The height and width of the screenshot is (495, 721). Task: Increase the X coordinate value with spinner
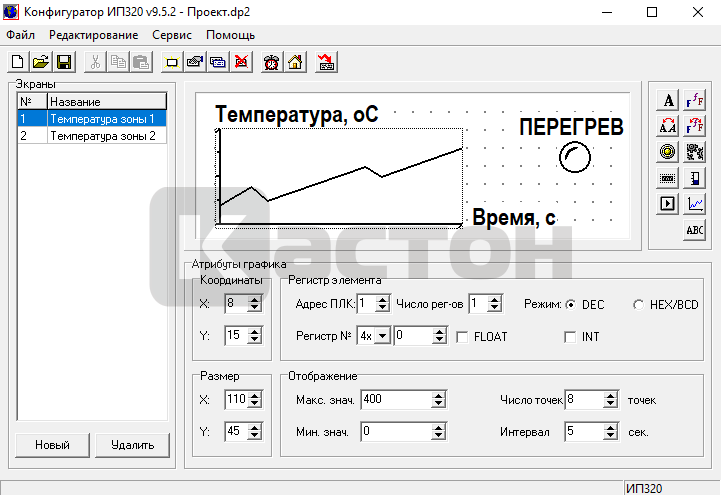click(254, 299)
